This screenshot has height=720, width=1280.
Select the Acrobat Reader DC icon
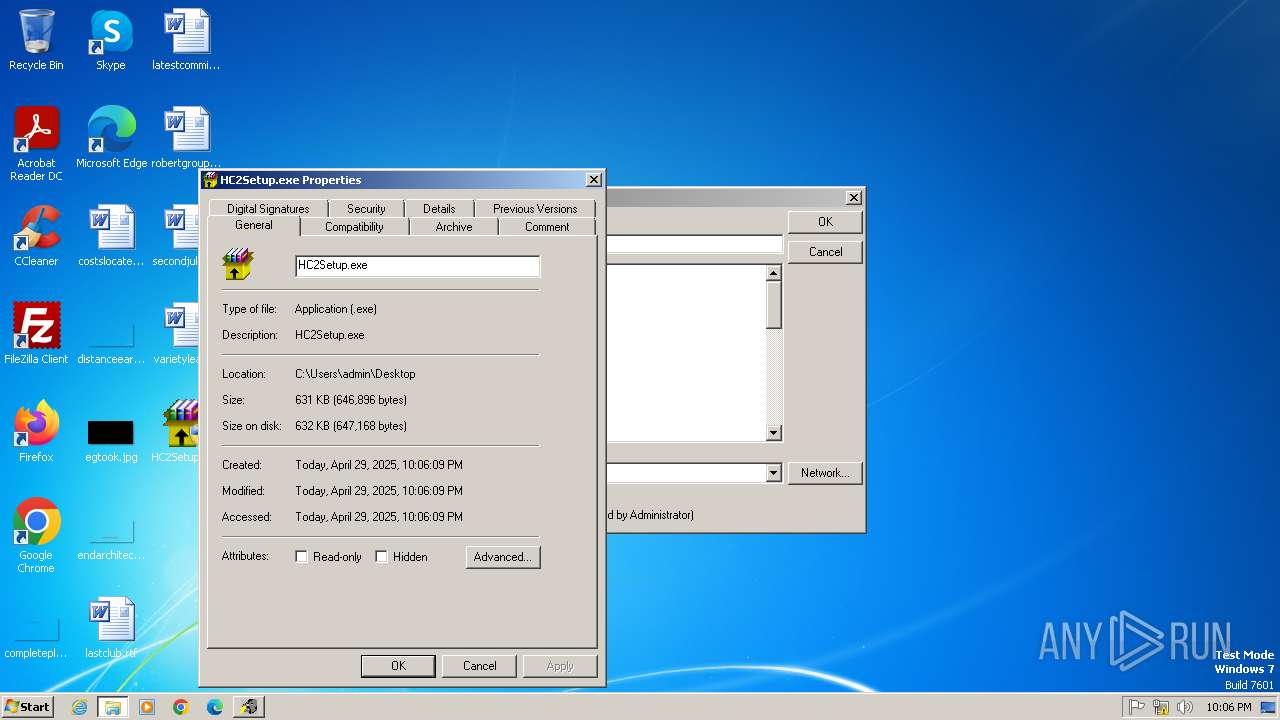tap(36, 143)
